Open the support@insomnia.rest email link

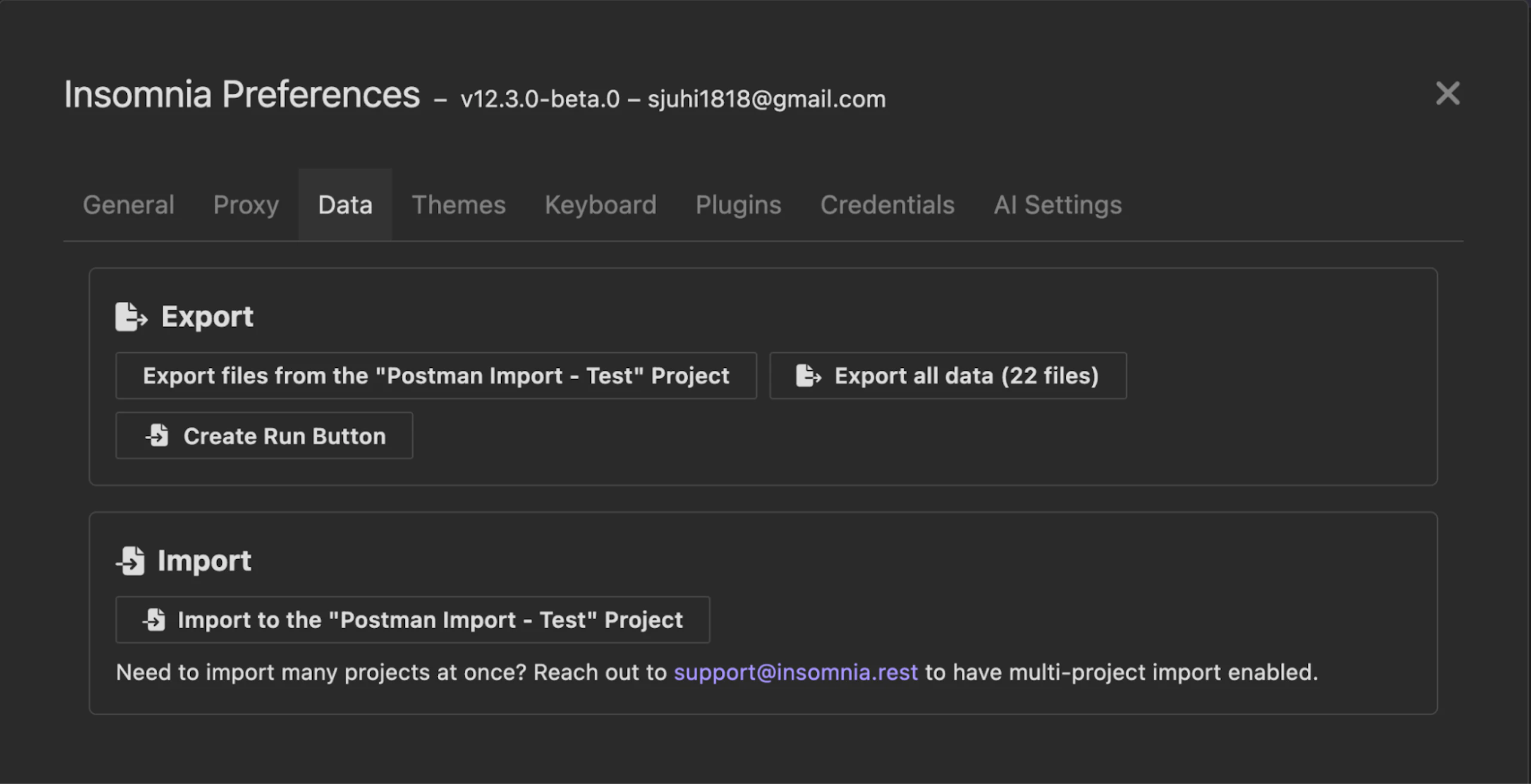coord(795,673)
